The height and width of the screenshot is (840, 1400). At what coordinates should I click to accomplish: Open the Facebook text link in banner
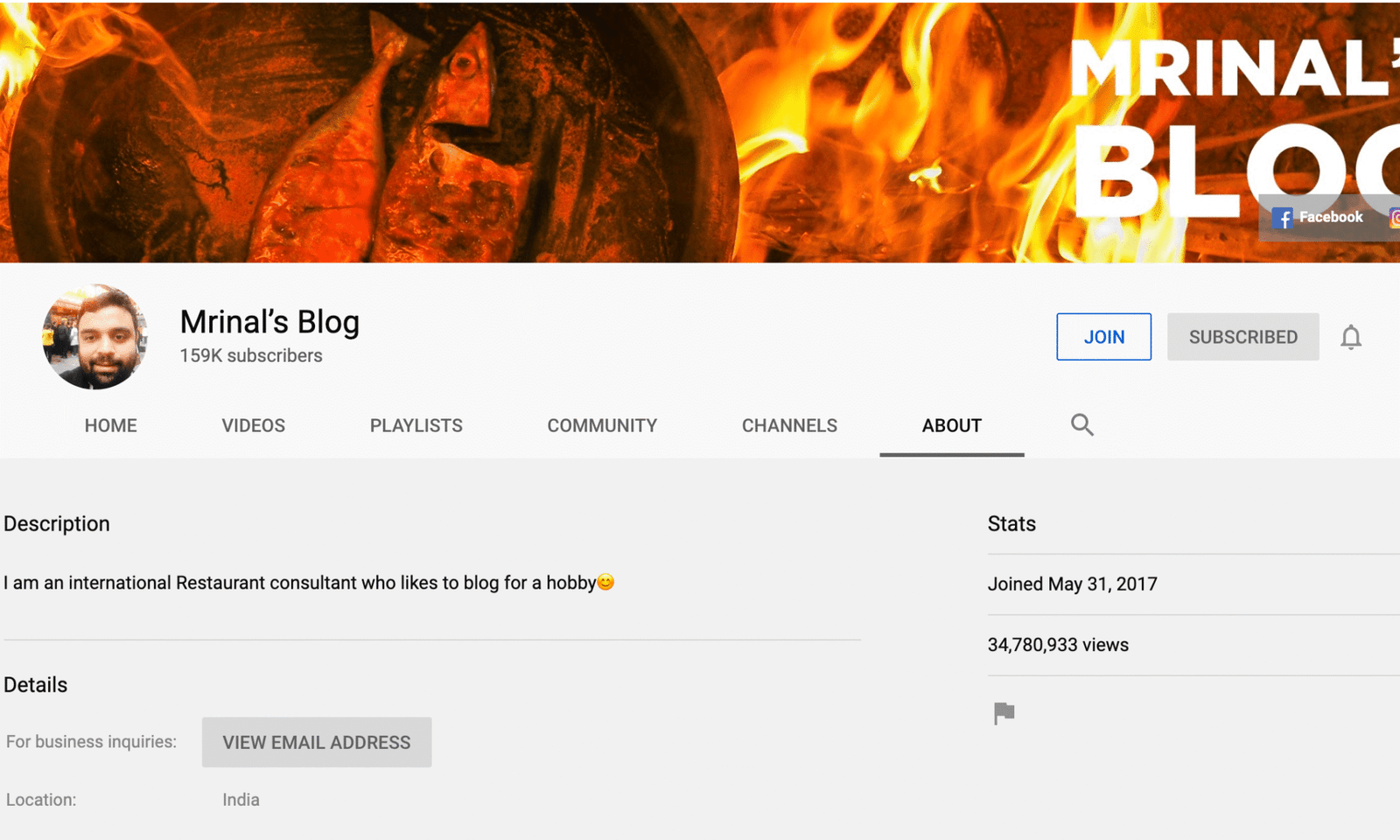pos(1330,217)
